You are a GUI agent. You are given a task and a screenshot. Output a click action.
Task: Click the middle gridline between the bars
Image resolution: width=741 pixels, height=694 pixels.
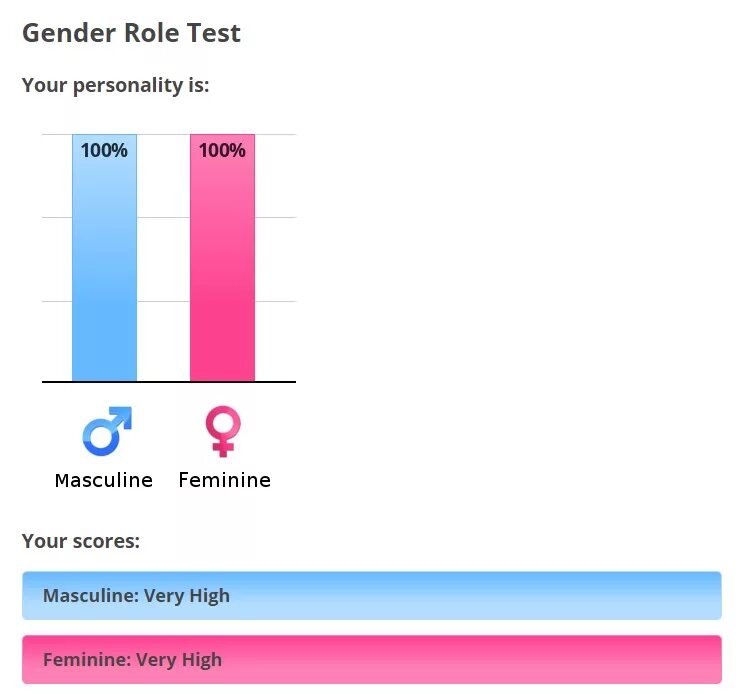click(164, 217)
